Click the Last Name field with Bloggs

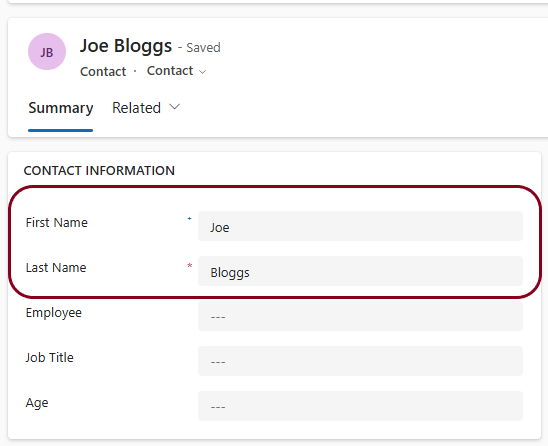[x=360, y=271]
